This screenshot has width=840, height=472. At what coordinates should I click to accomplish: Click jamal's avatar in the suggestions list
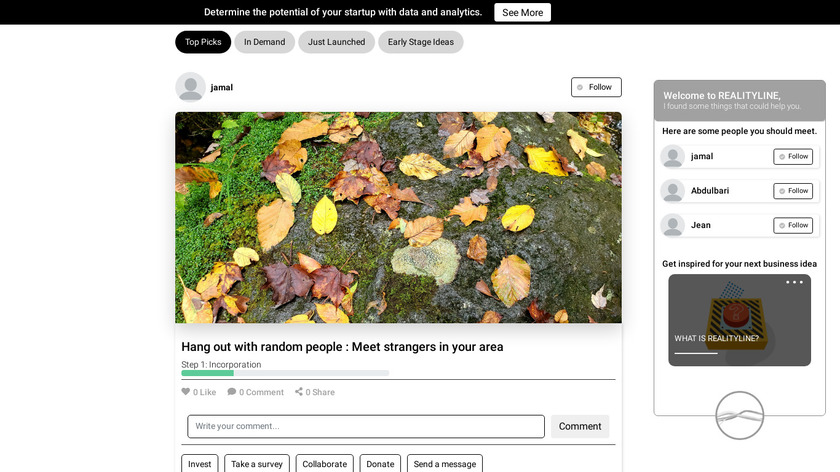click(672, 156)
